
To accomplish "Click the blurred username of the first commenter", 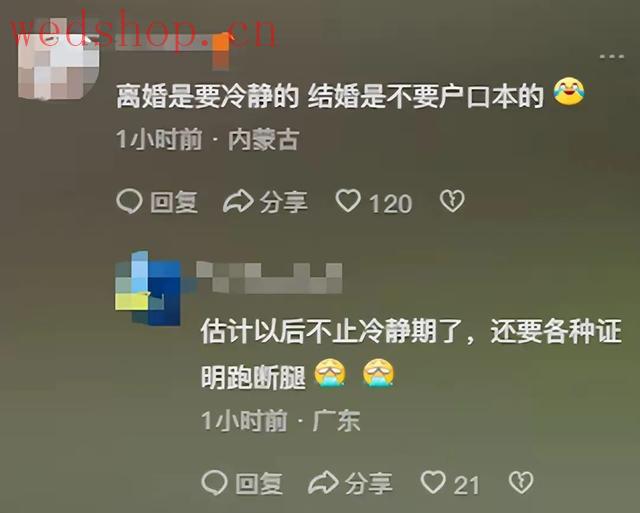I will (x=172, y=44).
